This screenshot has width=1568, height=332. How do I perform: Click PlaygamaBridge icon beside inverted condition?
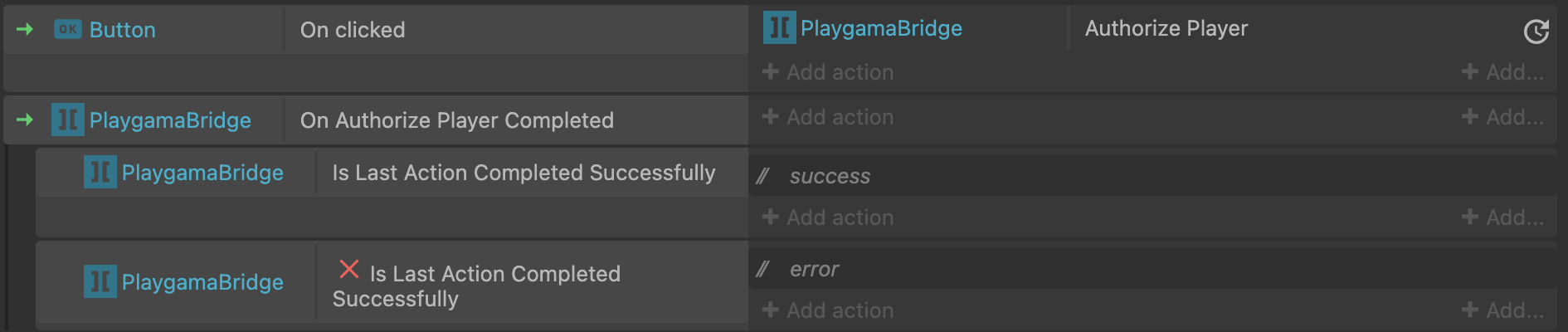click(100, 282)
